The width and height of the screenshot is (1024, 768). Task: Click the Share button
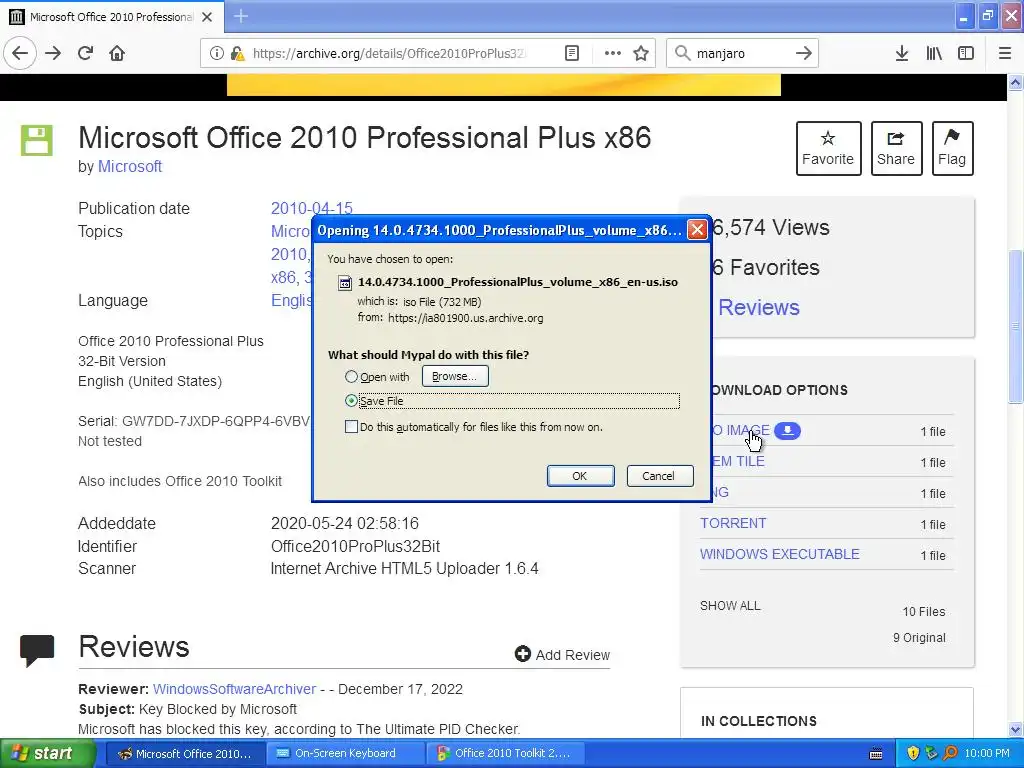point(896,148)
